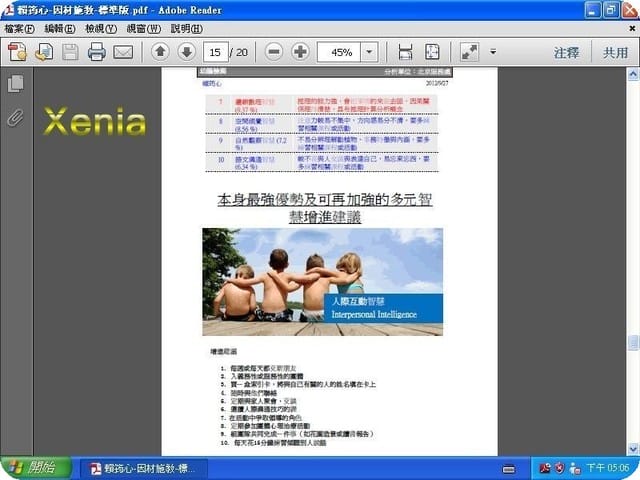Image resolution: width=640 pixels, height=480 pixels.
Task: Switch to read mode with the expand icon
Action: (x=469, y=52)
